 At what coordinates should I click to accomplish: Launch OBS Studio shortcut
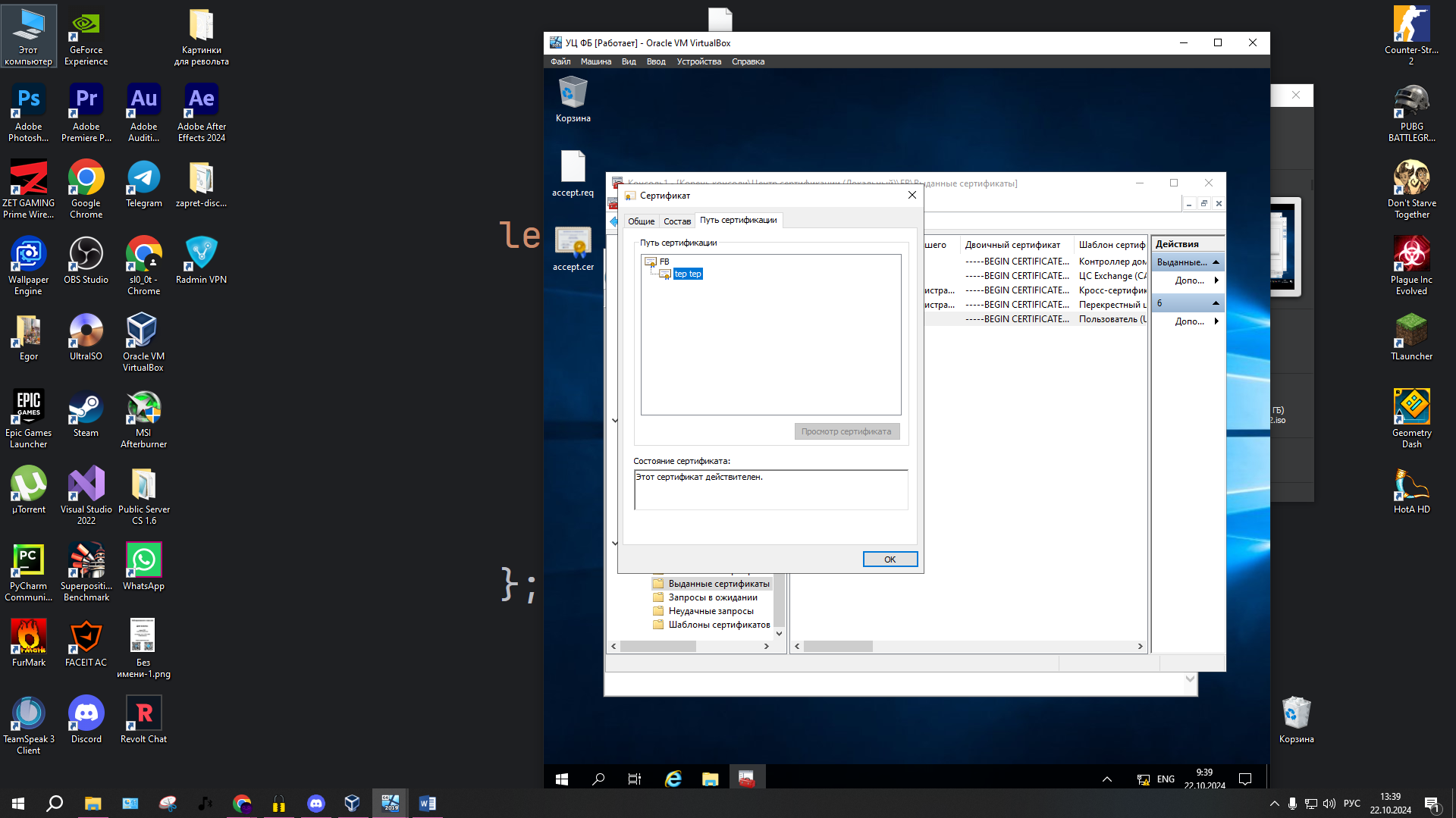(x=86, y=260)
